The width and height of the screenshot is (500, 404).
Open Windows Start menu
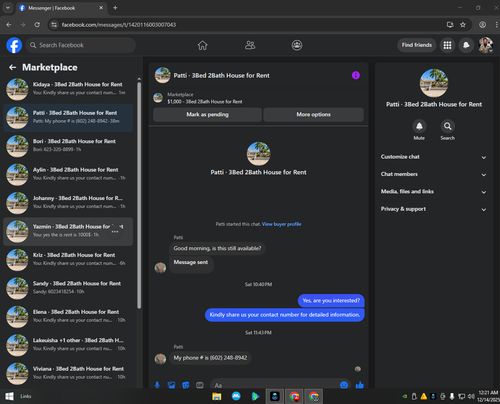point(9,396)
